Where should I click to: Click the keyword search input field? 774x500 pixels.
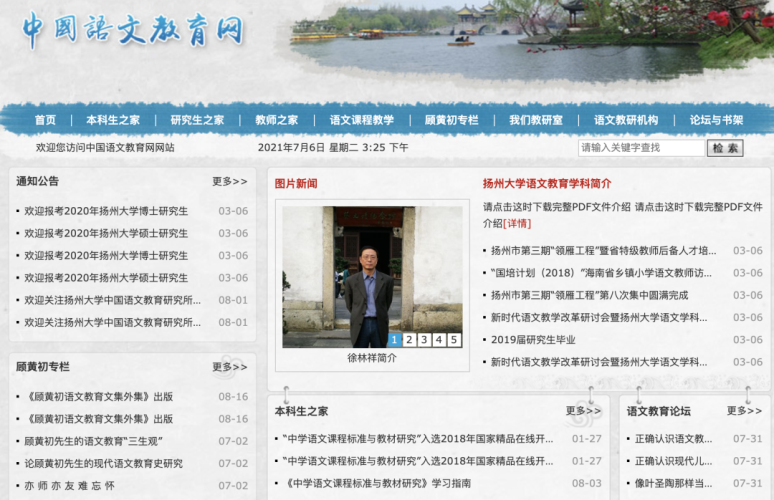click(641, 148)
